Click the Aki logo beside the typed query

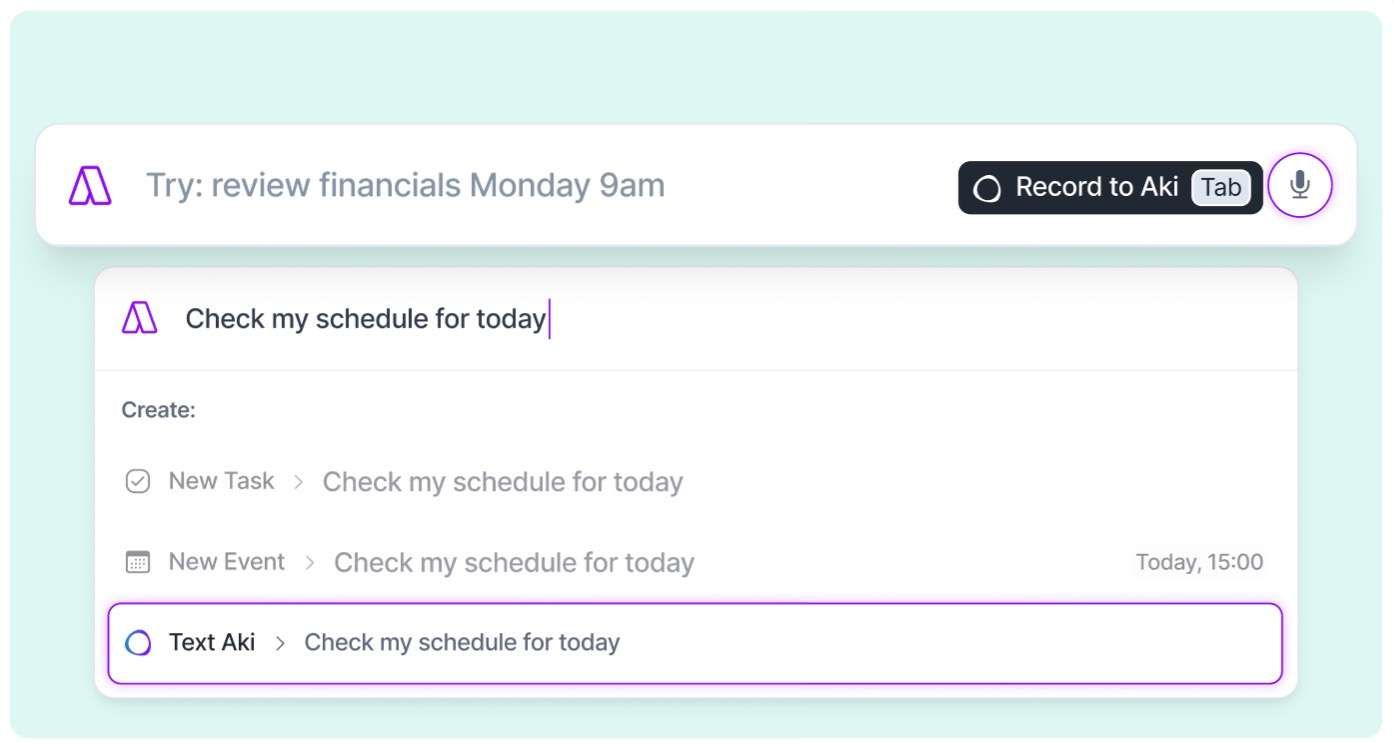tap(139, 319)
